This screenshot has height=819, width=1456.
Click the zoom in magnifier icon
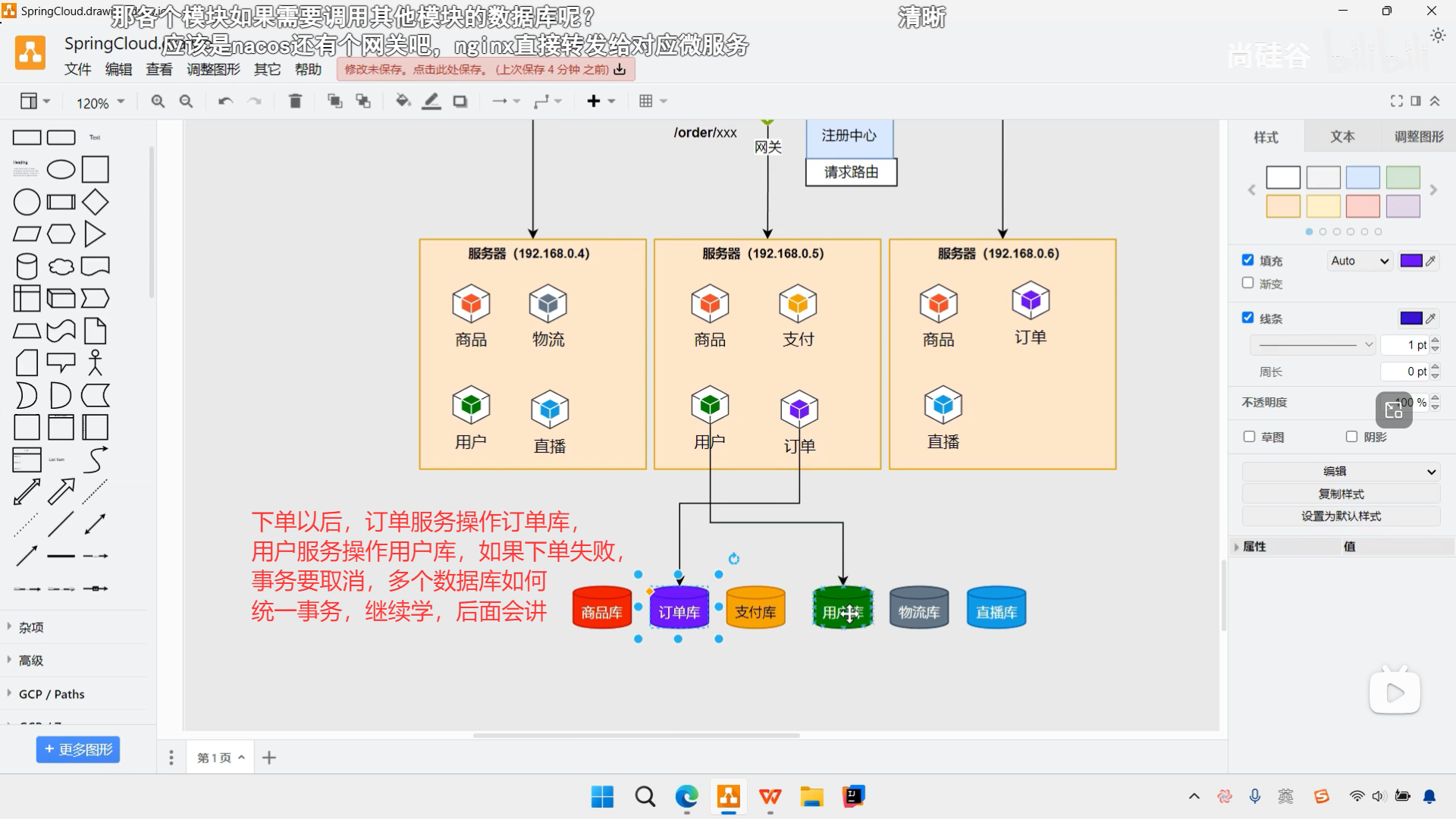point(158,101)
